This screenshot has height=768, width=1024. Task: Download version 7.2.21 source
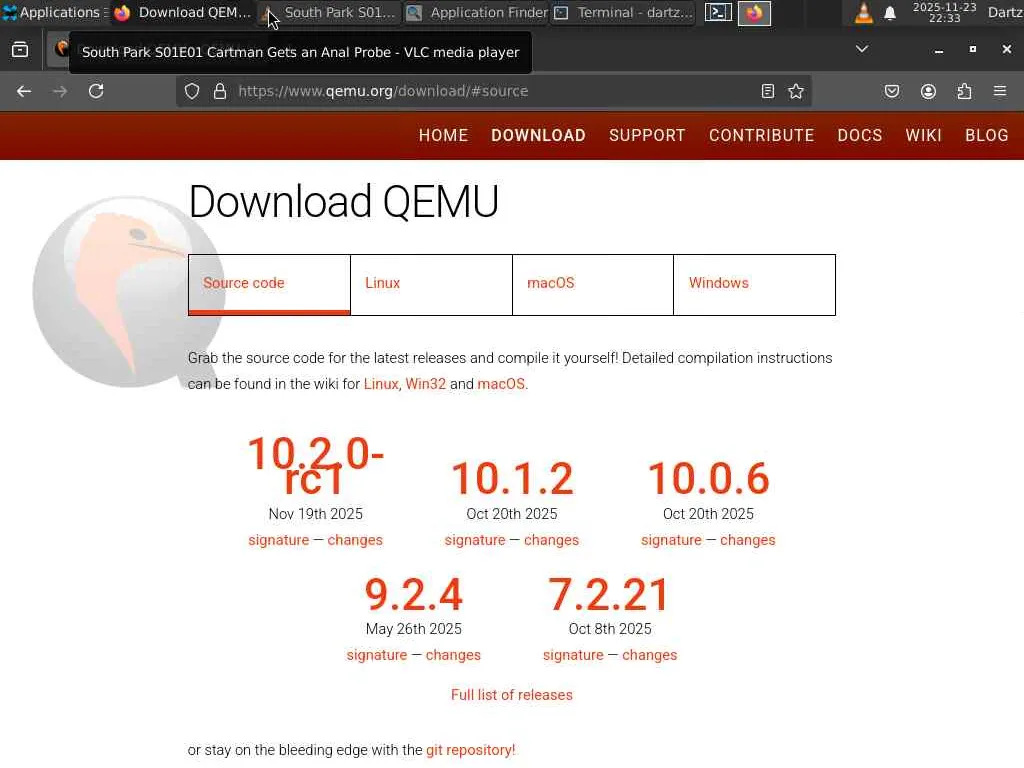610,594
